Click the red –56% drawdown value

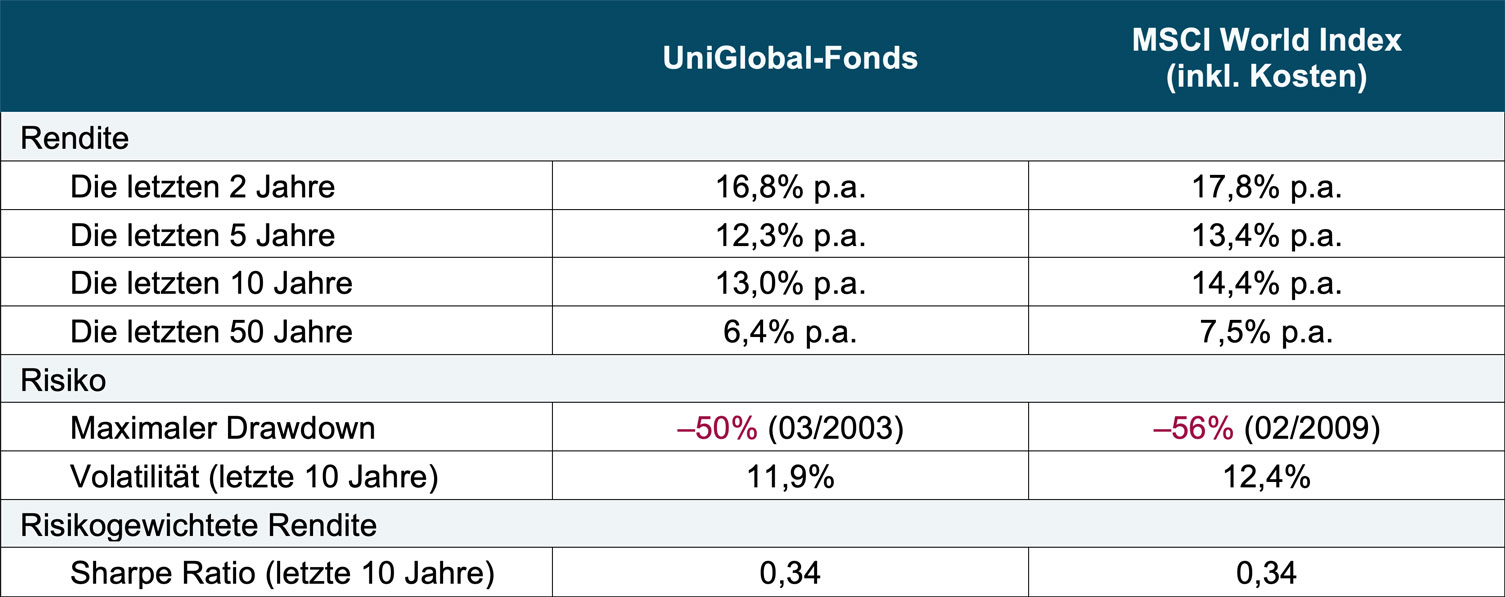coord(1194,429)
